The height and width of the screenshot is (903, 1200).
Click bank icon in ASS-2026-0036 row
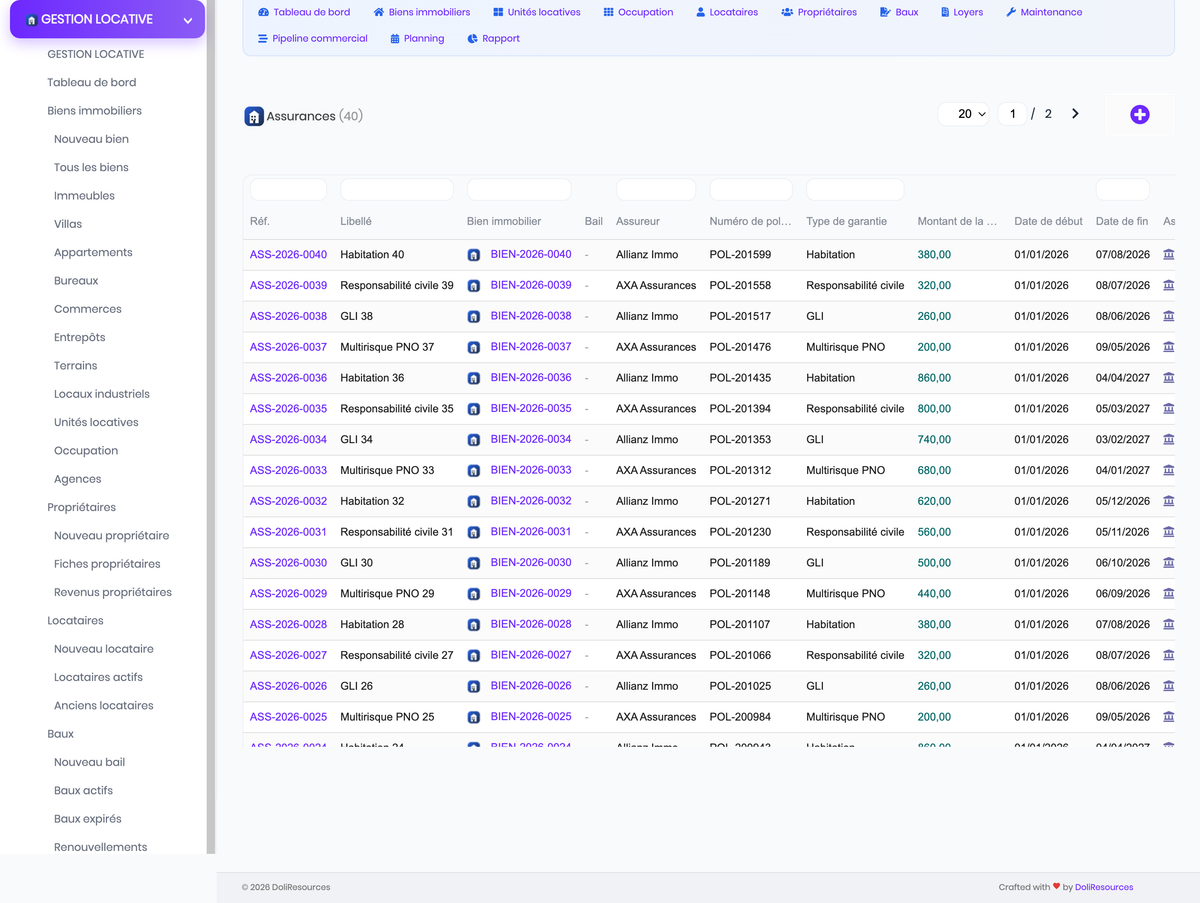tap(1169, 378)
